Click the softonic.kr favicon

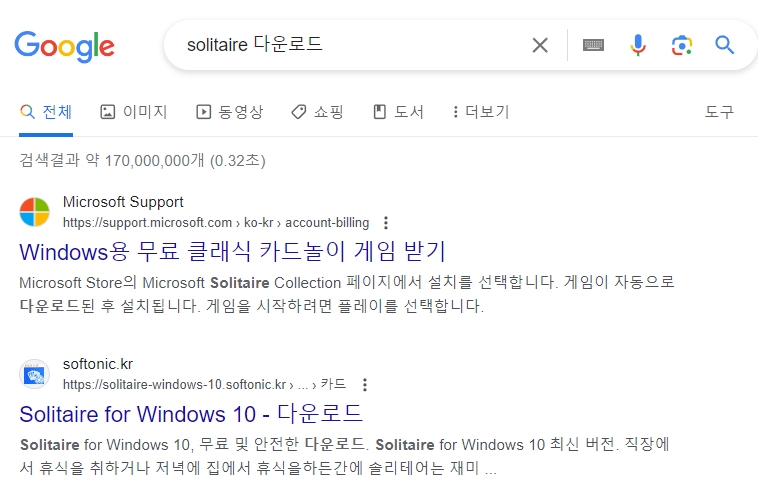(x=34, y=374)
